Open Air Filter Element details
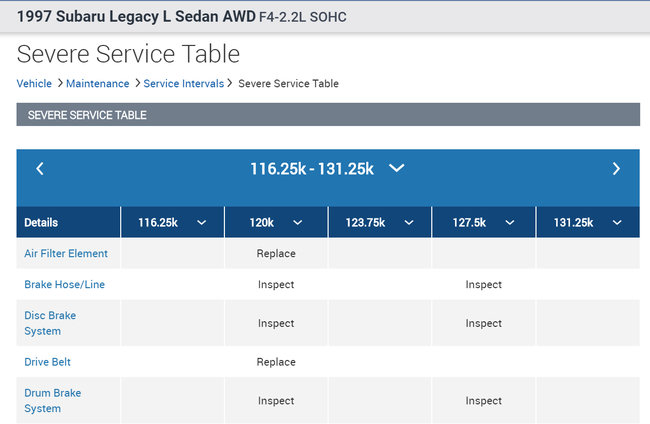This screenshot has height=424, width=650. tap(66, 254)
